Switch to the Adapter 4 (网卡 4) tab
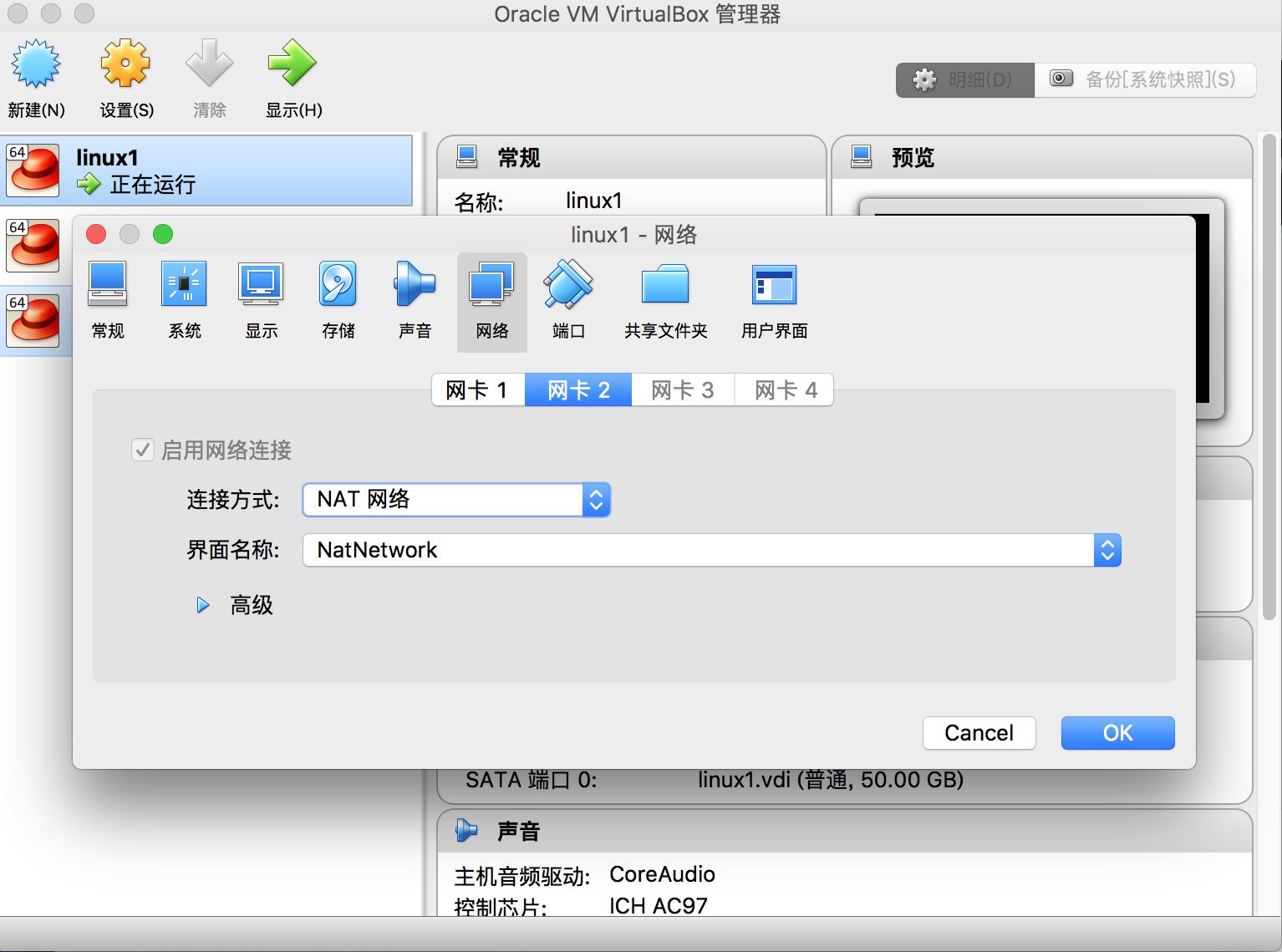 click(784, 389)
